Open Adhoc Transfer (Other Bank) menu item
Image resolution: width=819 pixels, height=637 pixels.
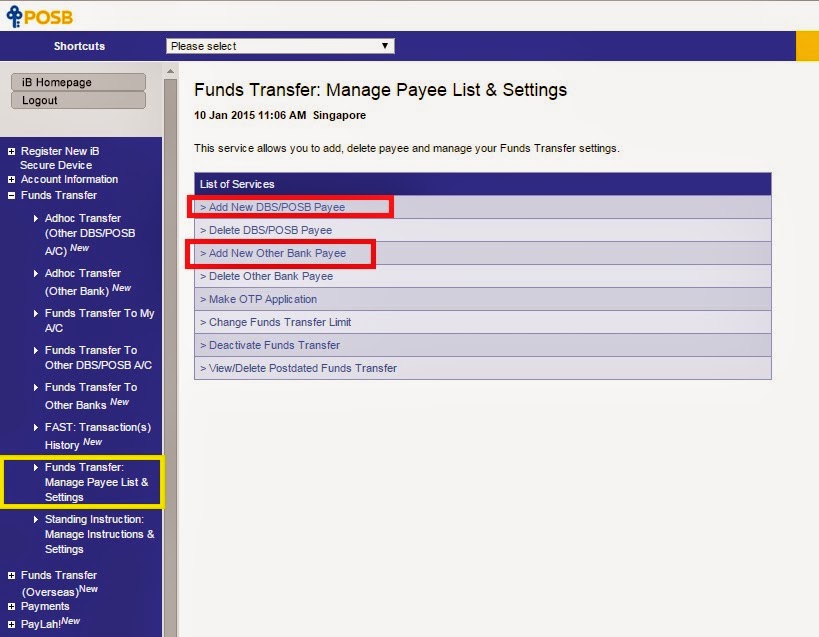(88, 282)
